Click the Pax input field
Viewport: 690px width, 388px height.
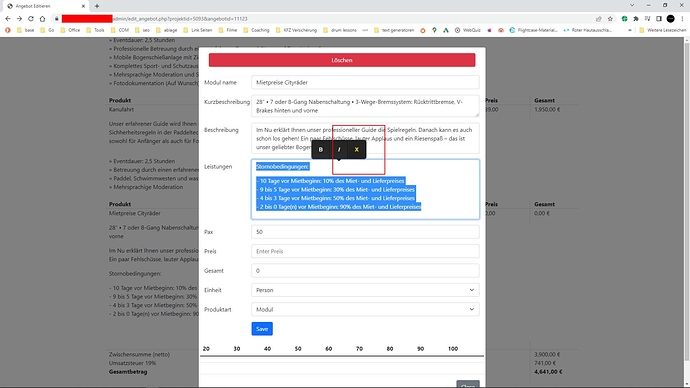[x=365, y=232]
